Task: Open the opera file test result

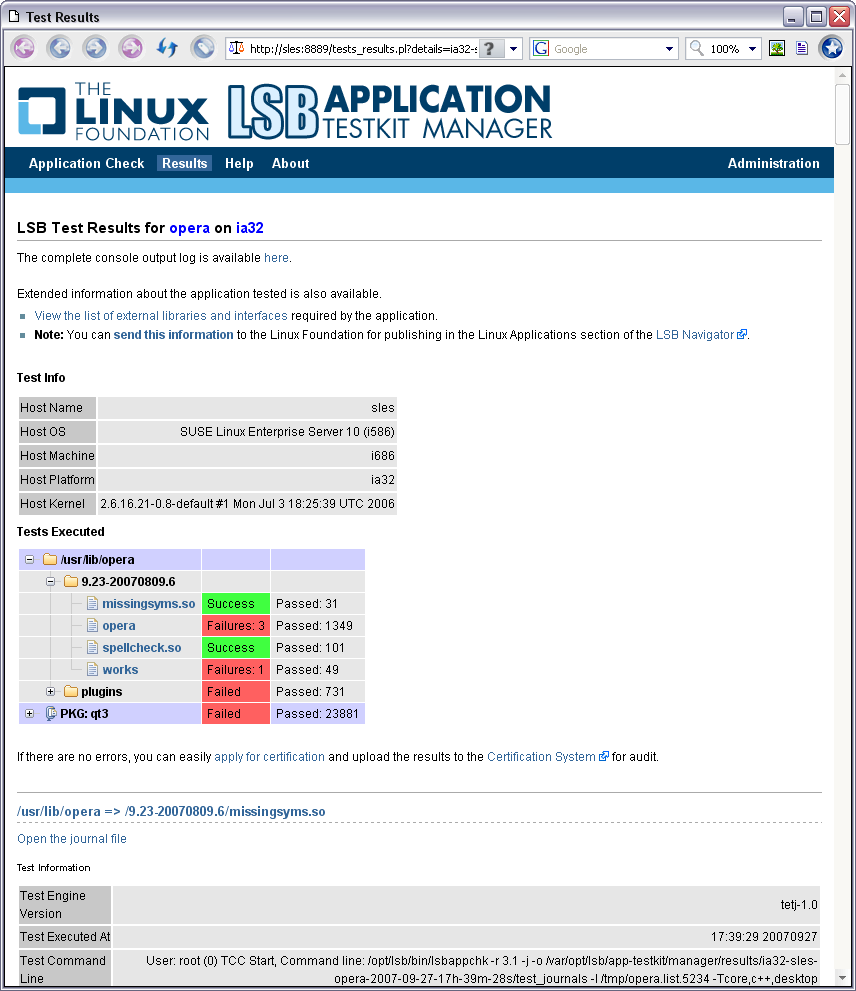Action: pyautogui.click(x=119, y=626)
